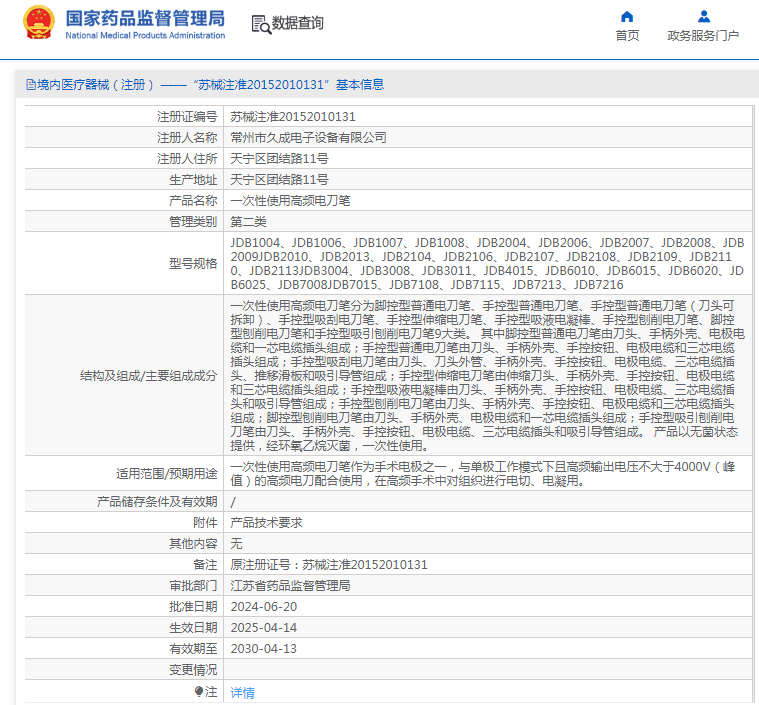This screenshot has width=759, height=705.
Task: Click the 注册证编号 row label
Action: [187, 117]
